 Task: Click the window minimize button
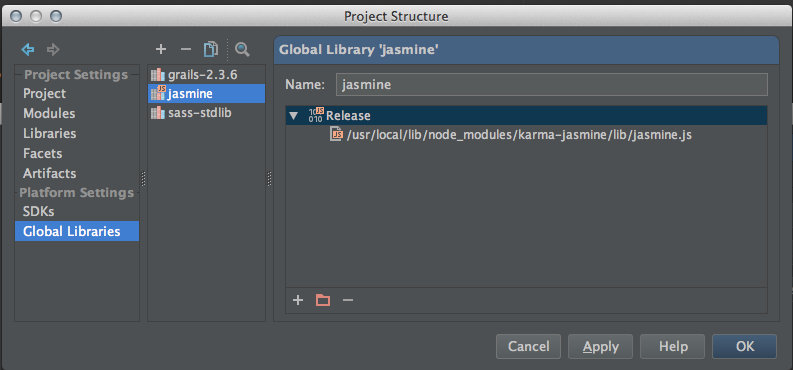[35, 16]
